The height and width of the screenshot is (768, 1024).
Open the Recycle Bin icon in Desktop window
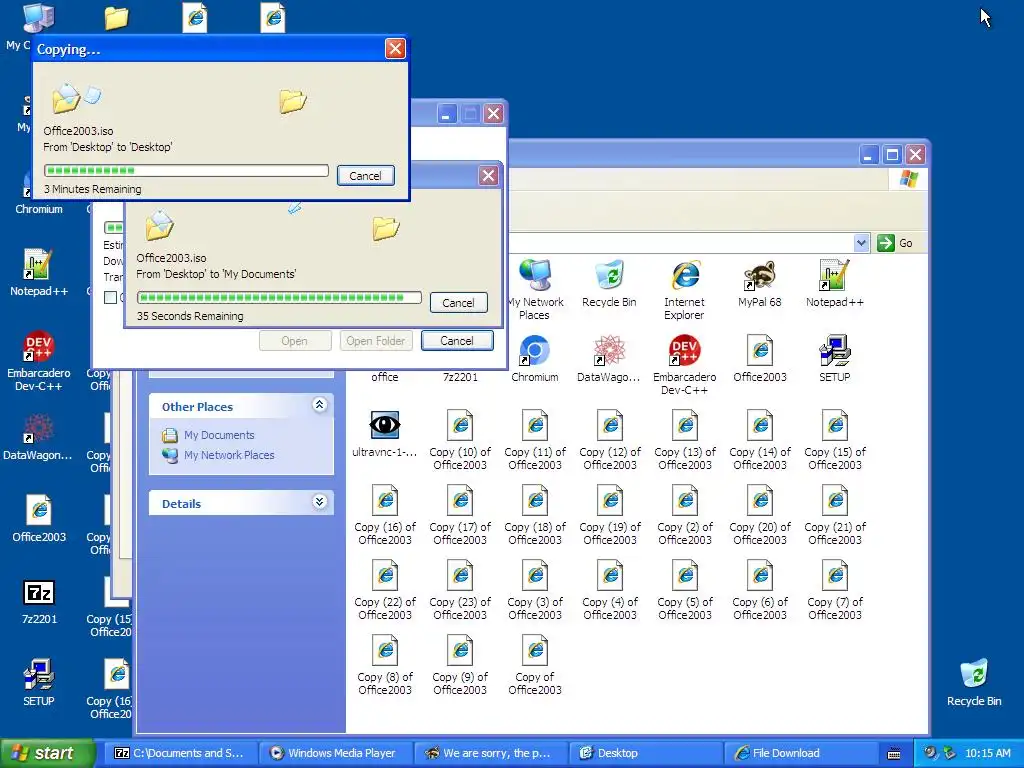tap(609, 283)
